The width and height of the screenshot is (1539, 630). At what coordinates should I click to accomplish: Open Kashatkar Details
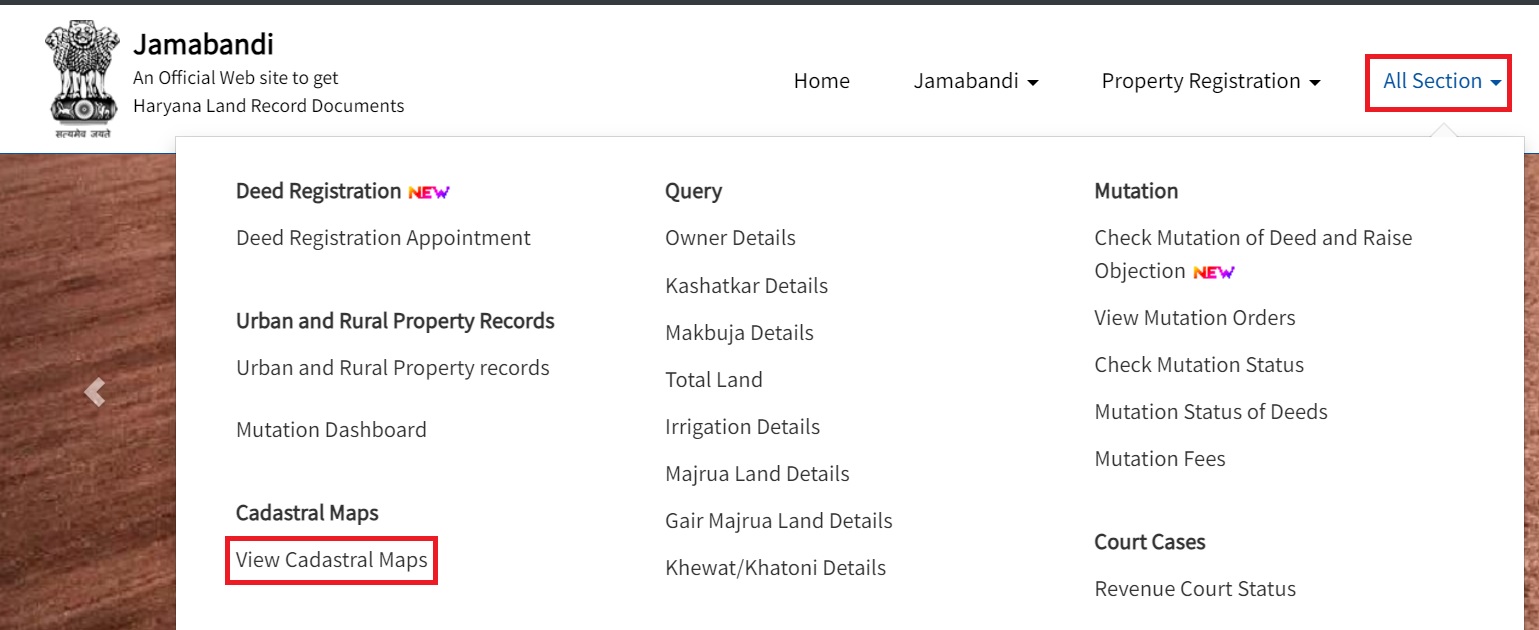[746, 285]
